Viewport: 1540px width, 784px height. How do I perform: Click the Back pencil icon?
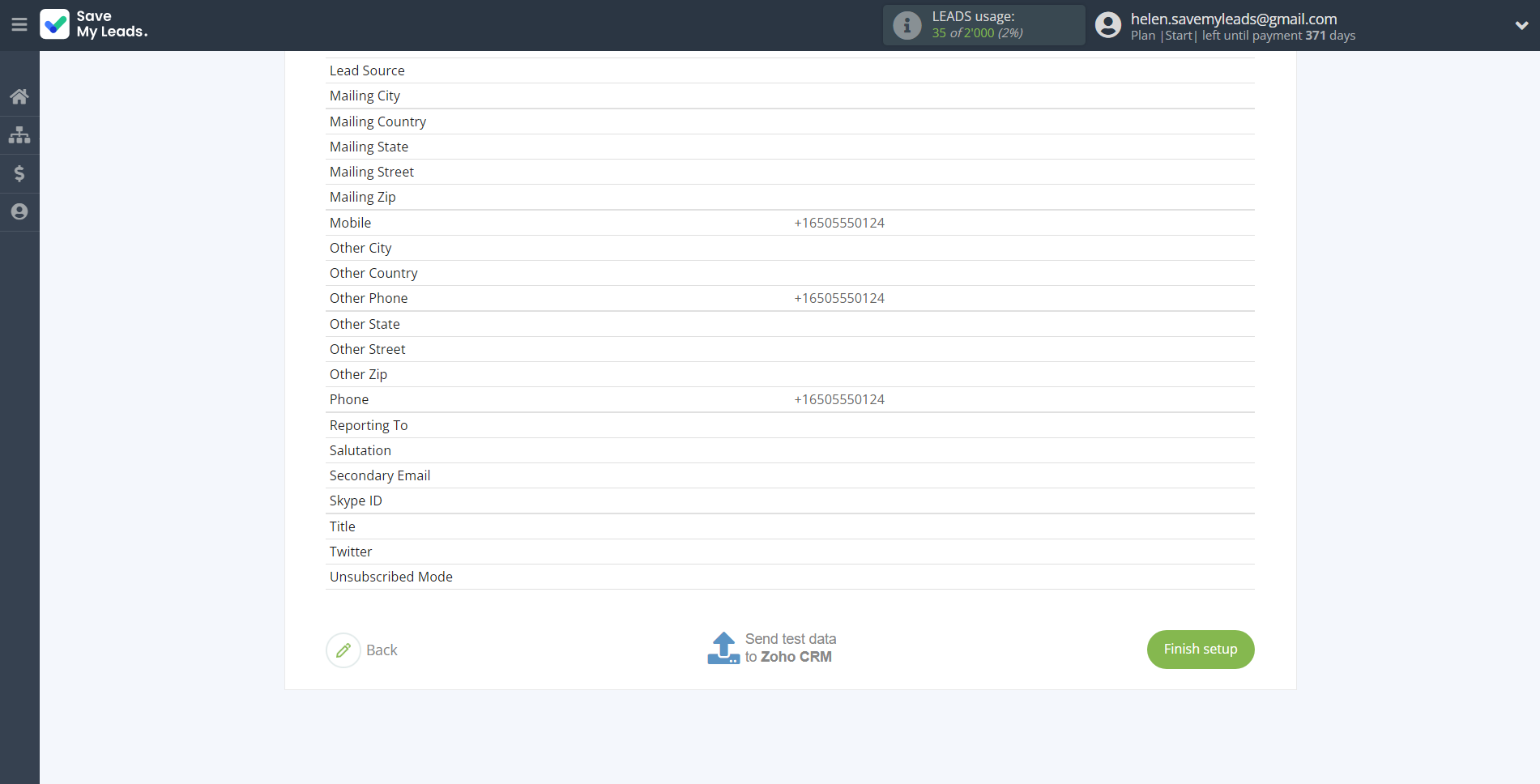pyautogui.click(x=343, y=650)
